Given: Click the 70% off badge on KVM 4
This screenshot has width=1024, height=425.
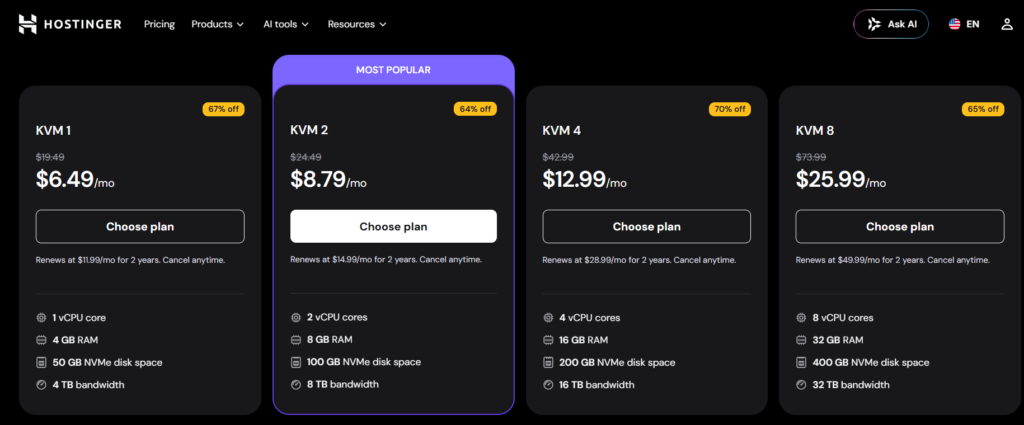Looking at the screenshot, I should pyautogui.click(x=729, y=109).
